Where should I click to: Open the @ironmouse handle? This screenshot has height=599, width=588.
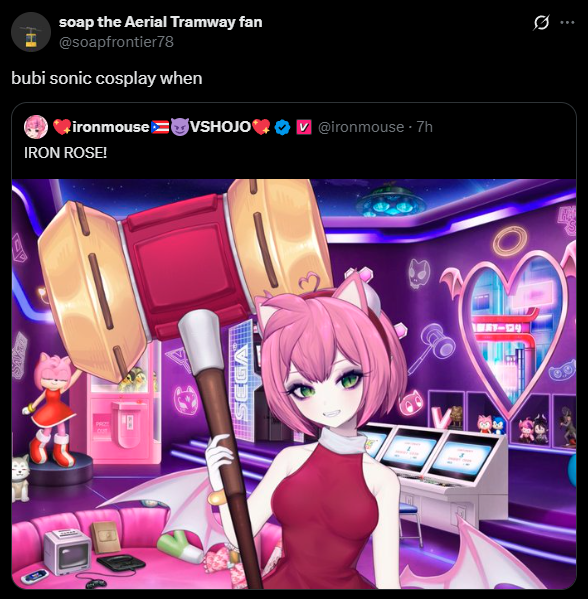tap(361, 127)
